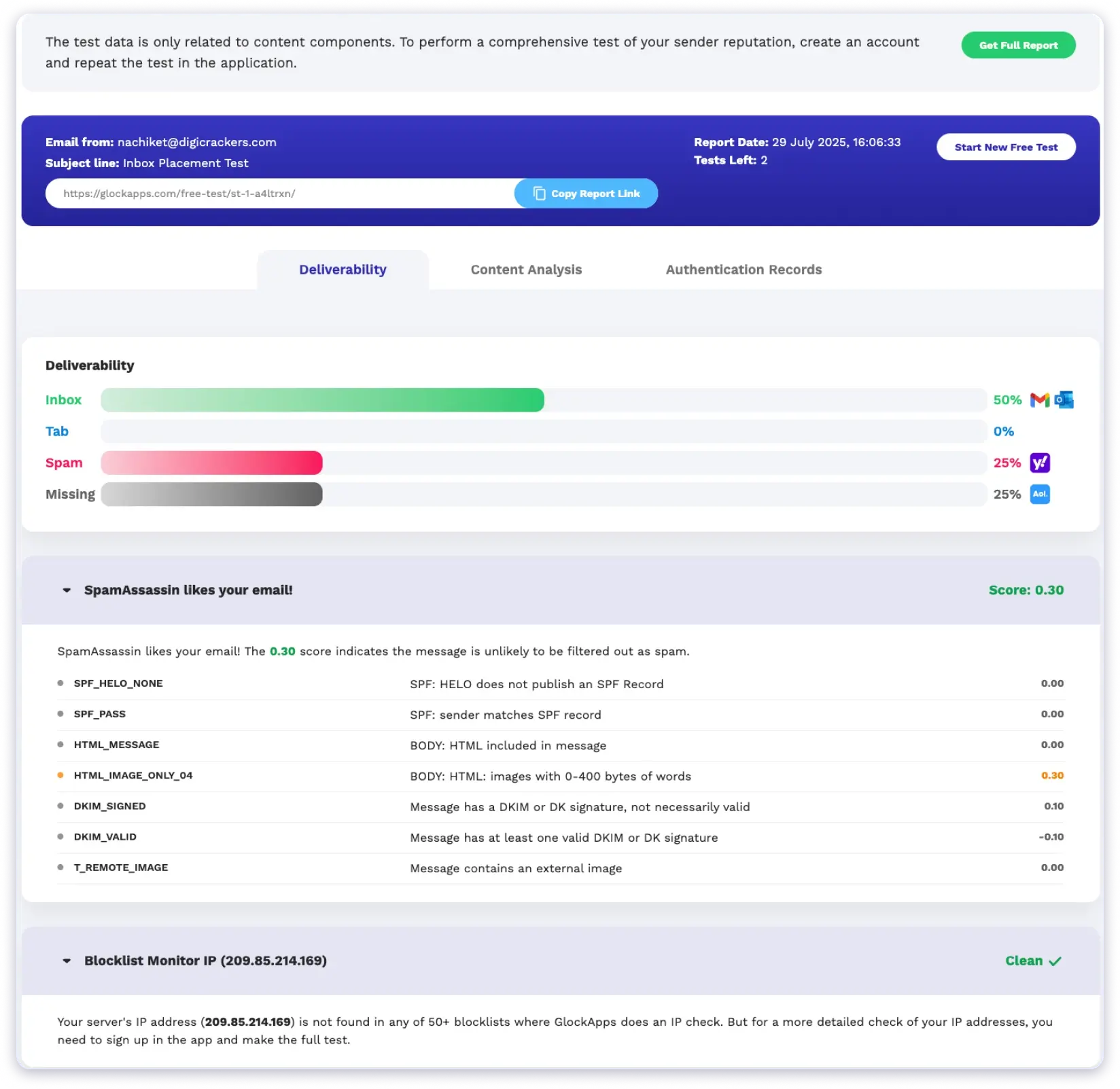1120x1089 pixels.
Task: Click the AOL icon beside the Missing row
Action: 1040,494
